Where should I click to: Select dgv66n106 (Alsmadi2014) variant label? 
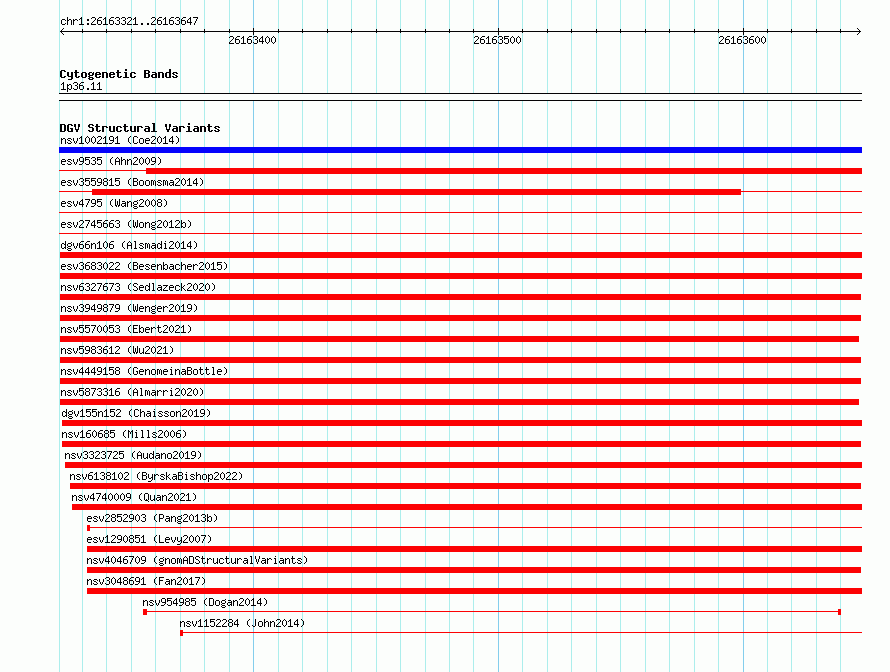point(129,245)
